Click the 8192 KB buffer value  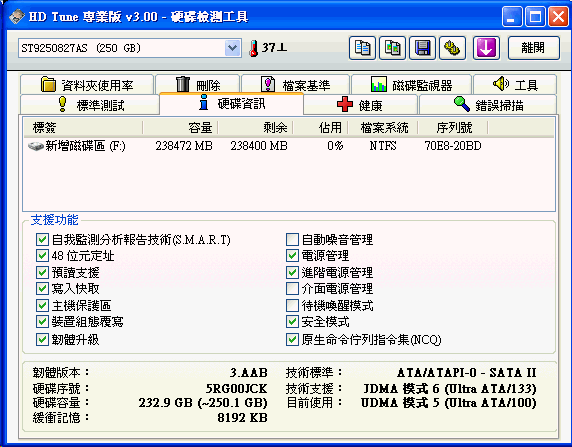tap(242, 418)
